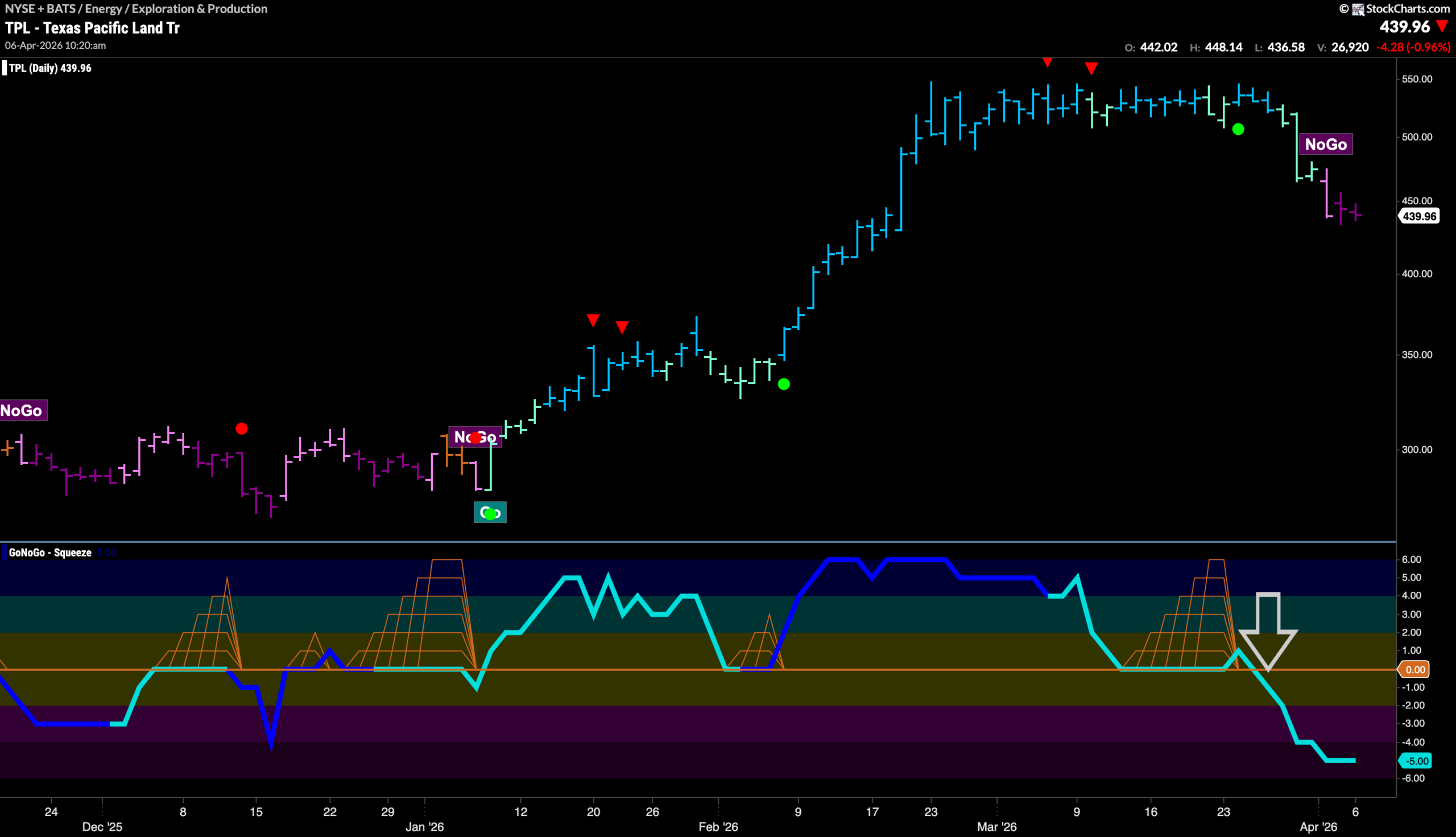Image resolution: width=1456 pixels, height=837 pixels.
Task: Click the 439.96 price axis tag
Action: tap(1418, 216)
